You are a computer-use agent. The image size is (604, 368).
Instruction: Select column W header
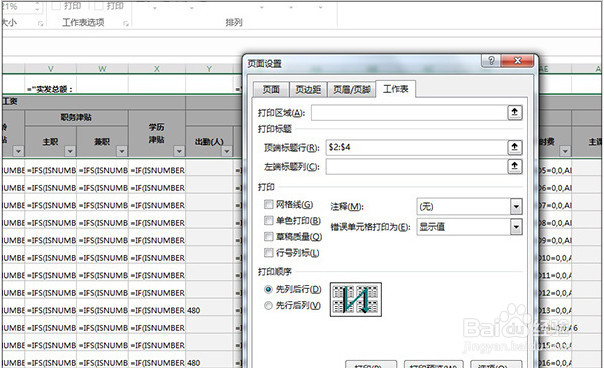pyautogui.click(x=102, y=69)
